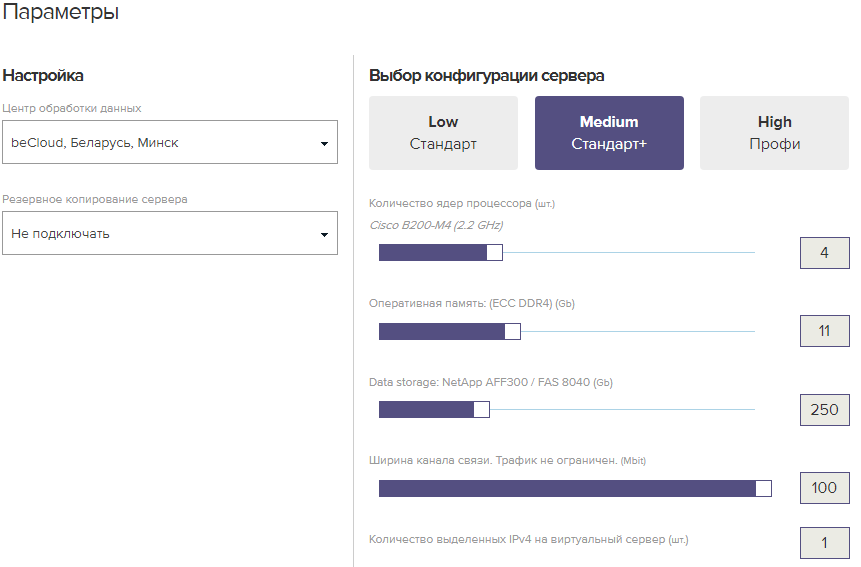Choose the High Профи configuration
The image size is (861, 567).
click(x=774, y=133)
